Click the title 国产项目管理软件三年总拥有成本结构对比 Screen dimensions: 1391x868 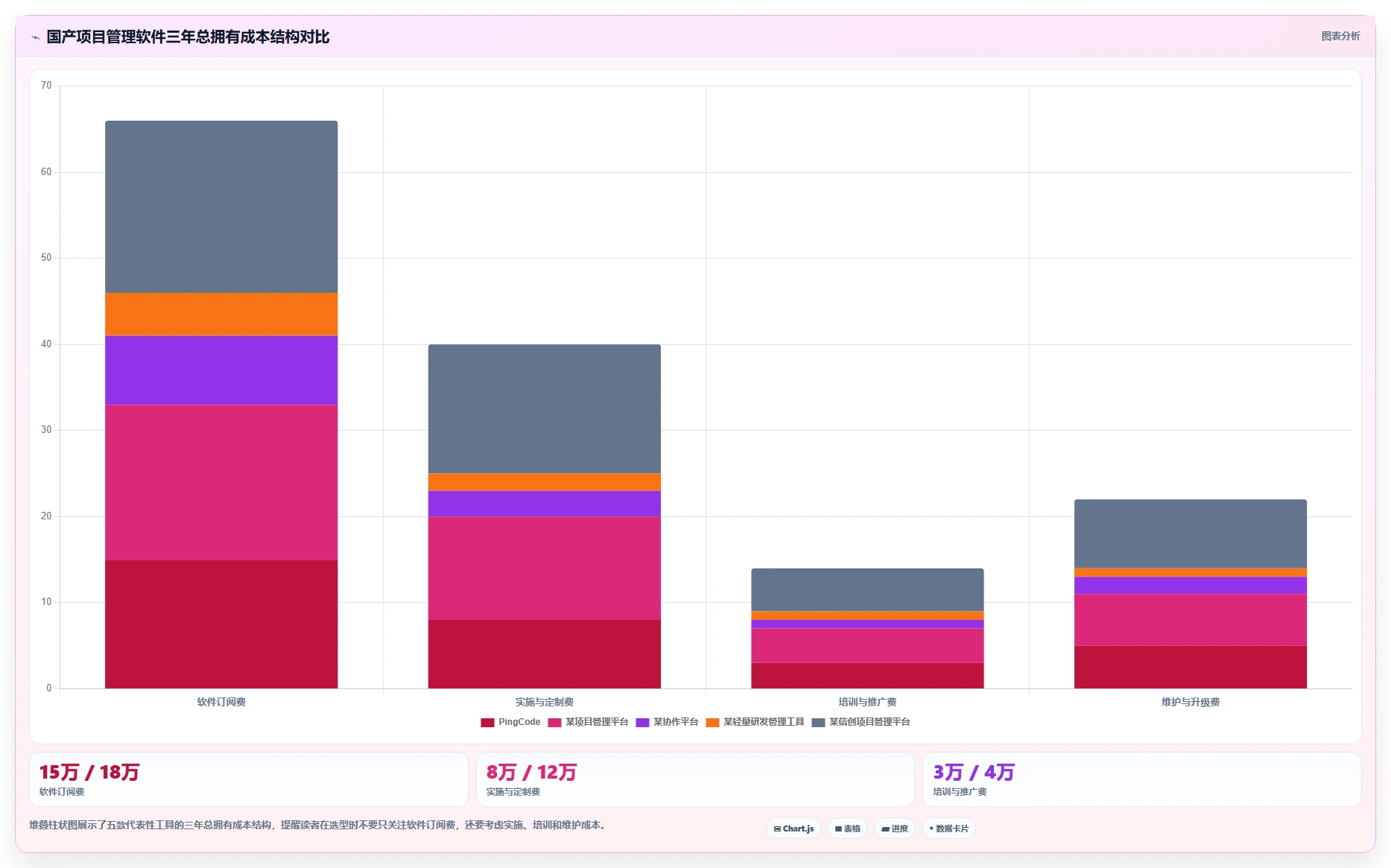click(188, 37)
